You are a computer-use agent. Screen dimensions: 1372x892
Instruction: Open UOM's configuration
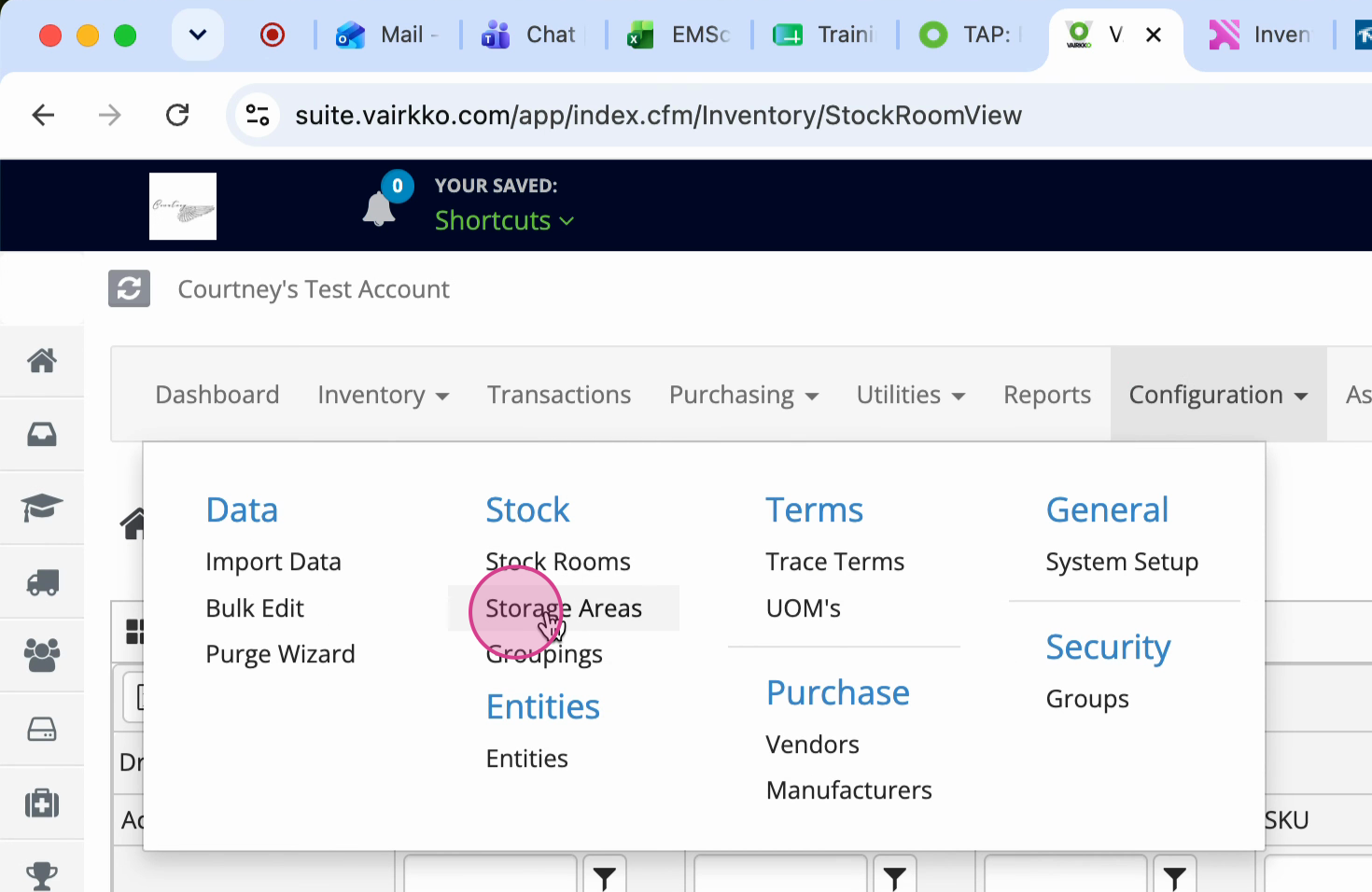pyautogui.click(x=804, y=608)
